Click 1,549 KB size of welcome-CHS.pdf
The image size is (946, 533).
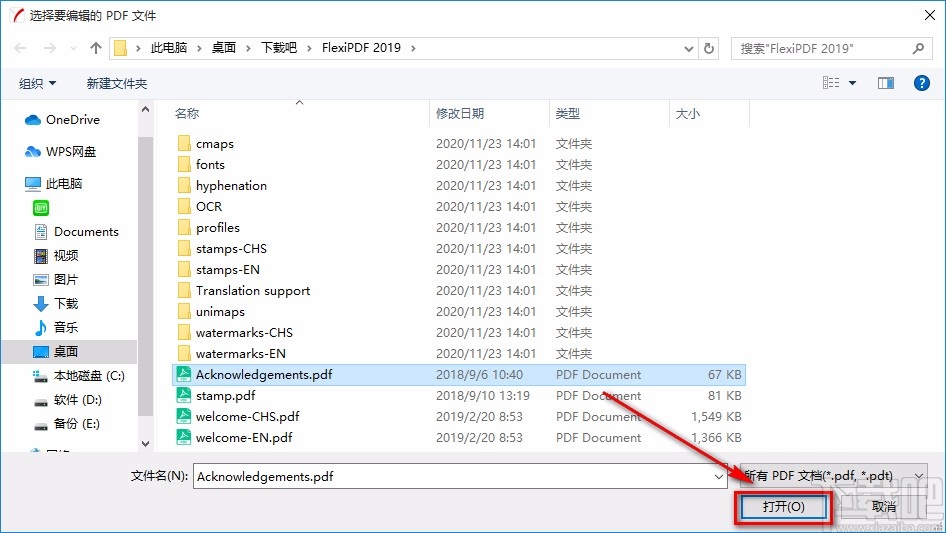pos(716,417)
